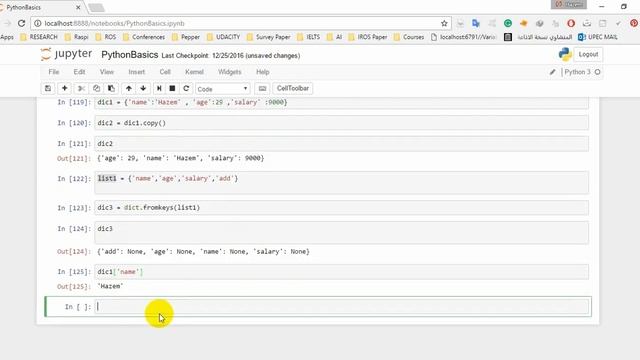Open the View menu

point(107,72)
